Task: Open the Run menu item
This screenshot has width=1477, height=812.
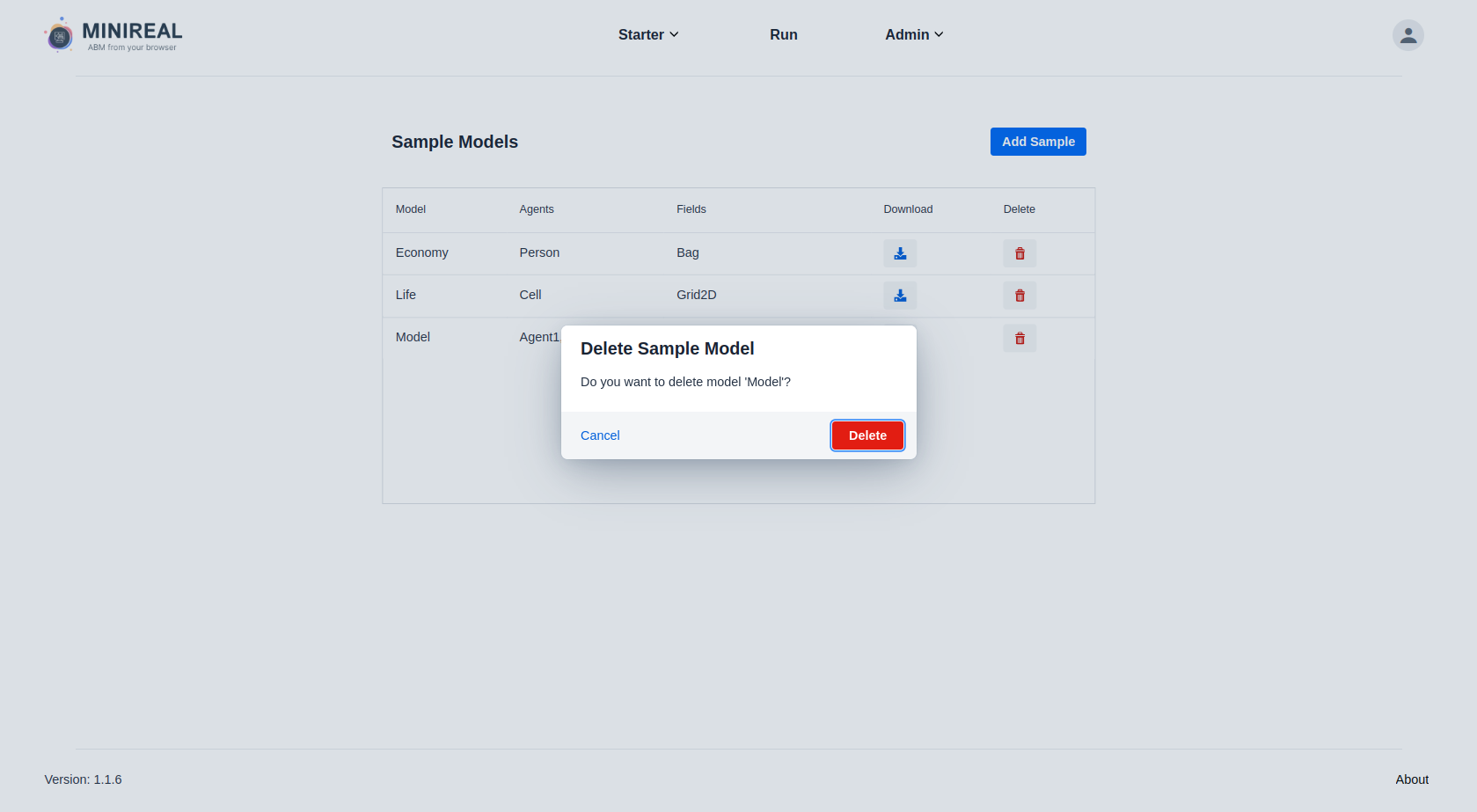Action: [x=784, y=34]
